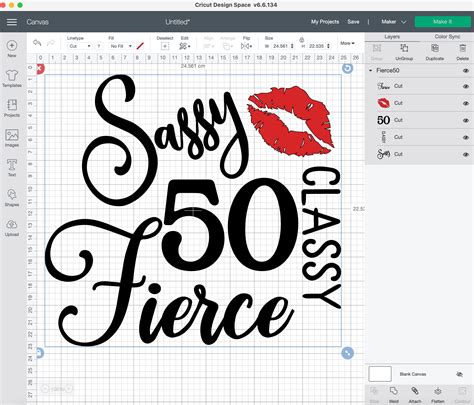Image resolution: width=474 pixels, height=405 pixels.
Task: Click the red X delete handle on canvas
Action: pos(40,69)
